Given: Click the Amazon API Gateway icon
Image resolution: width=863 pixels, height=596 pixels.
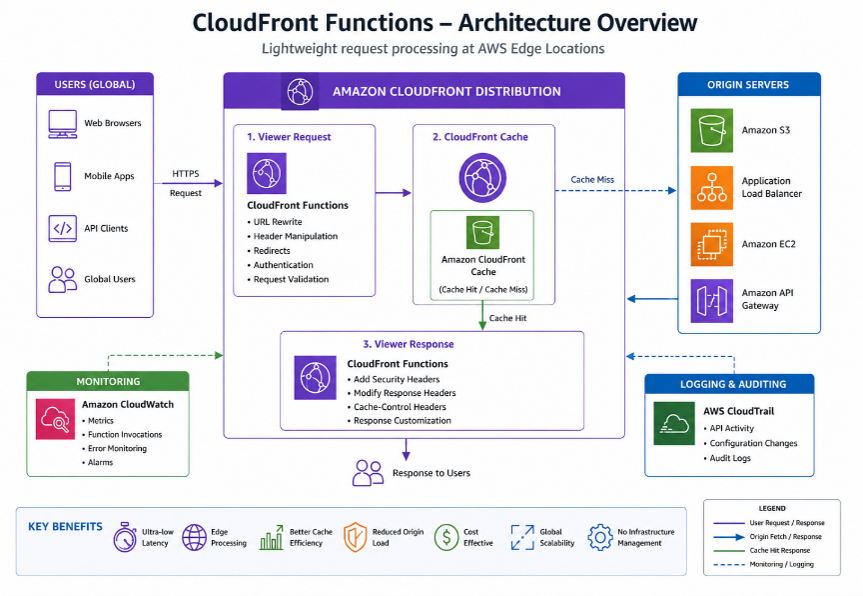Looking at the screenshot, I should tap(712, 300).
